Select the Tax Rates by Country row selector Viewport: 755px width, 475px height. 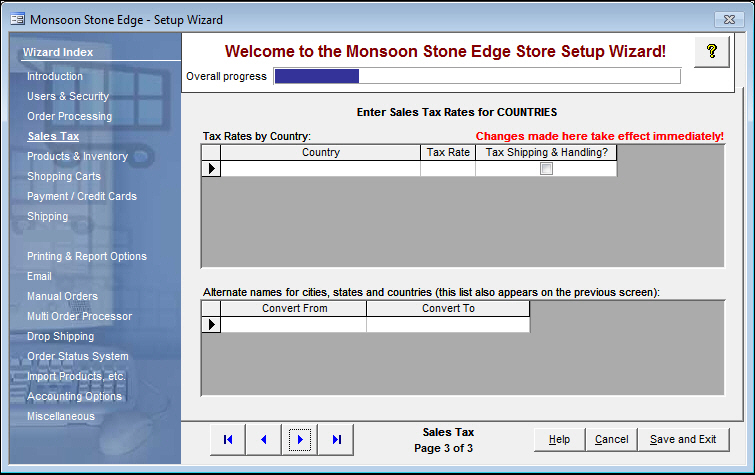pyautogui.click(x=211, y=169)
